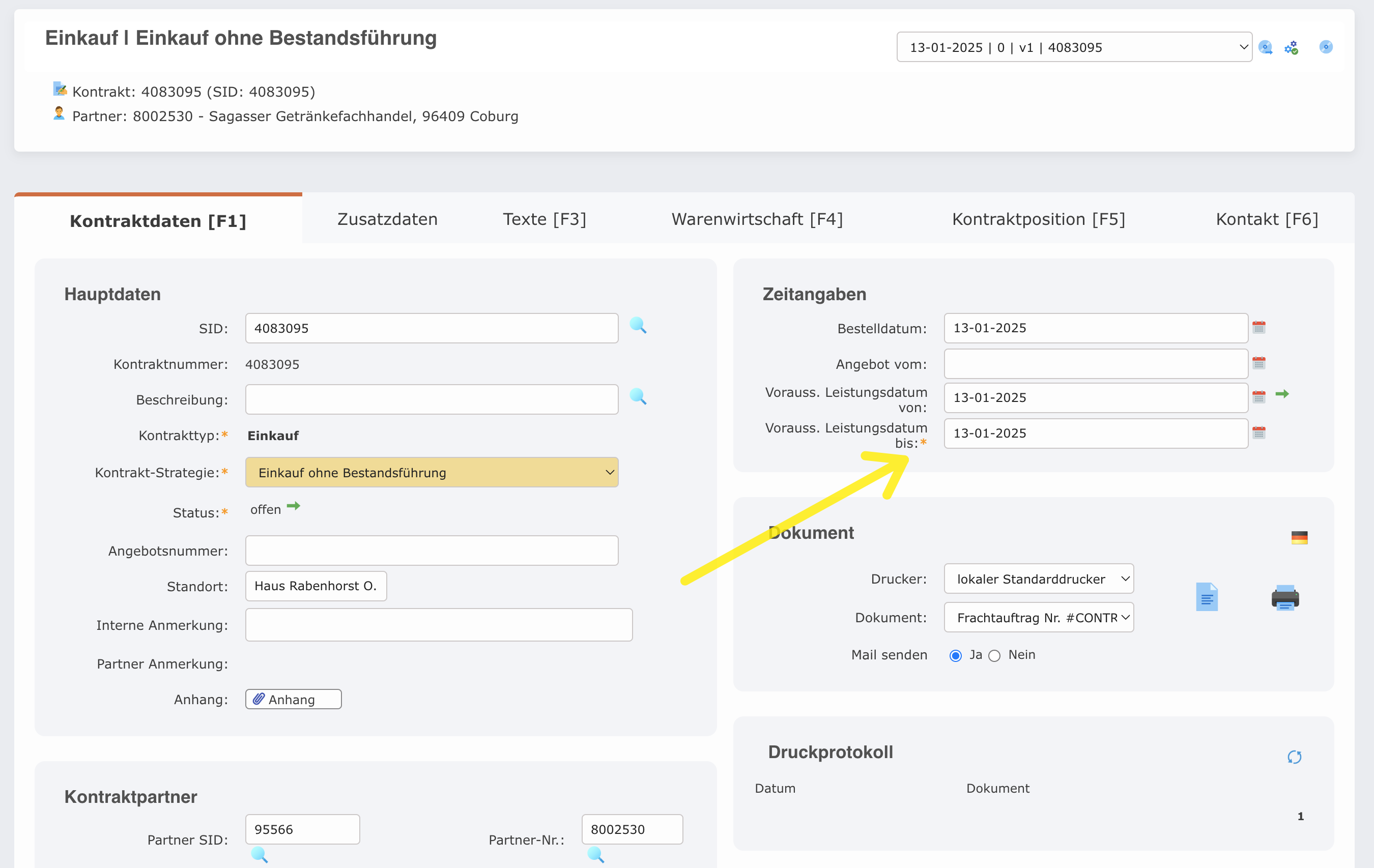Open calendar for Angebot vom date
This screenshot has width=1374, height=868.
1259,363
